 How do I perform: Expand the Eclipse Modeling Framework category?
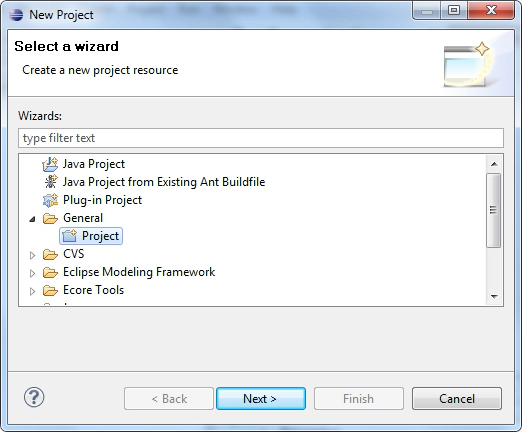32,273
